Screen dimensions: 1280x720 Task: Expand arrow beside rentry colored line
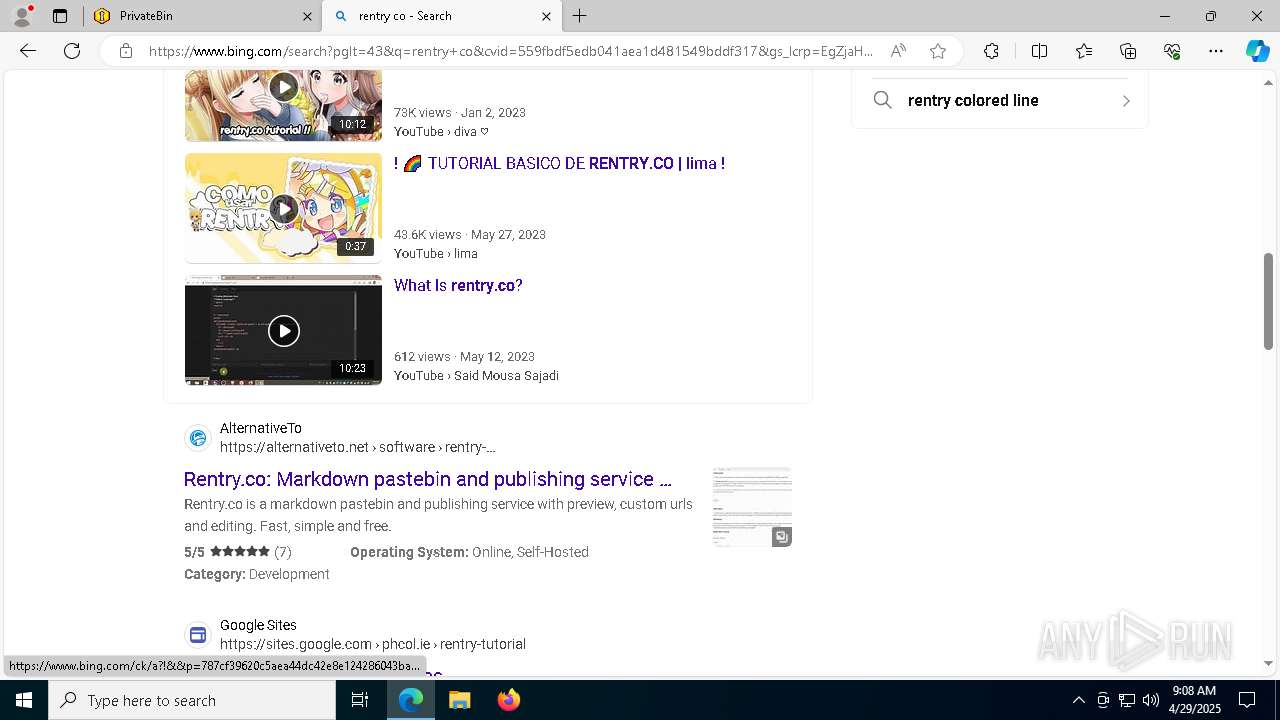(x=1126, y=100)
